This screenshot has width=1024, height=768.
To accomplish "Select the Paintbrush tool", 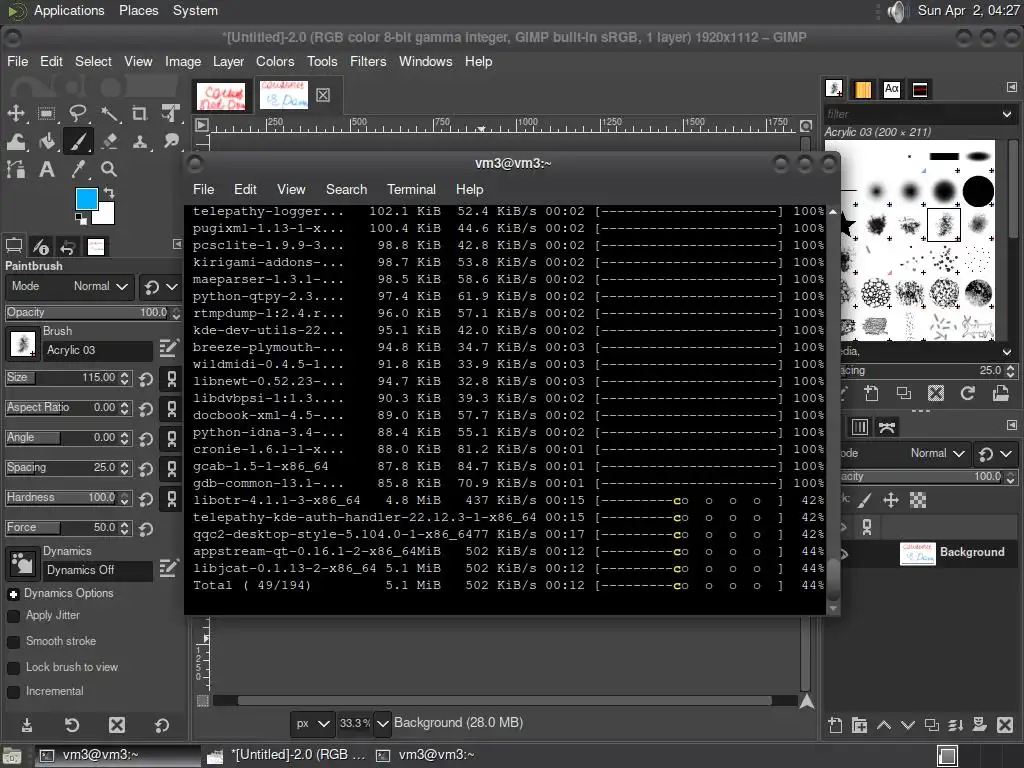I will pos(78,141).
